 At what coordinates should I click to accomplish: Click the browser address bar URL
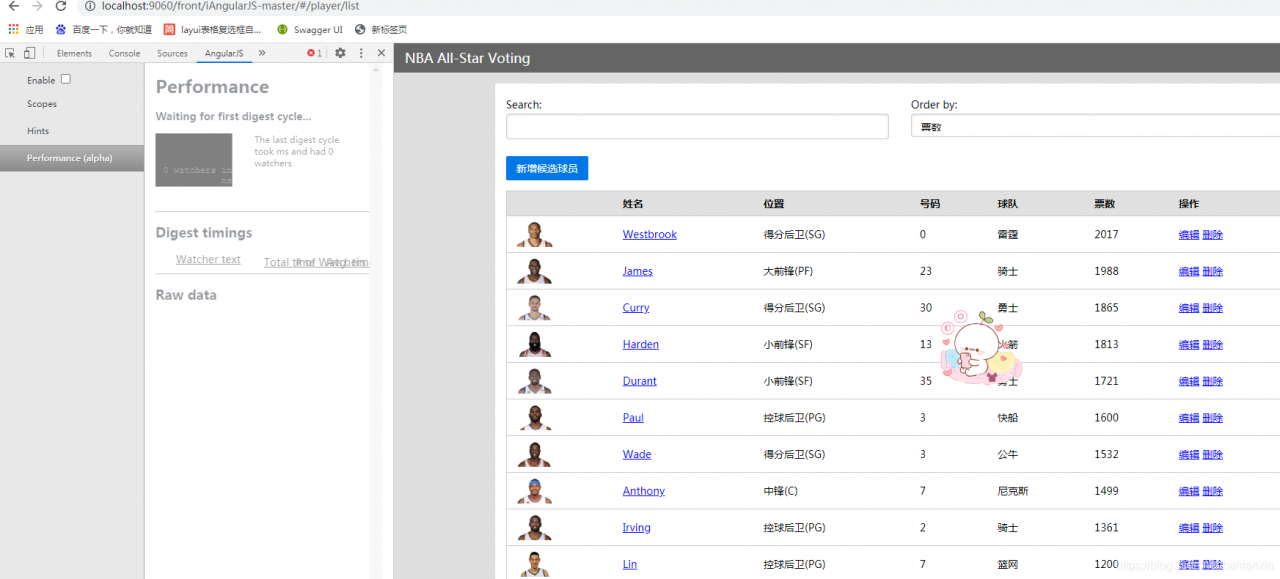click(x=231, y=6)
